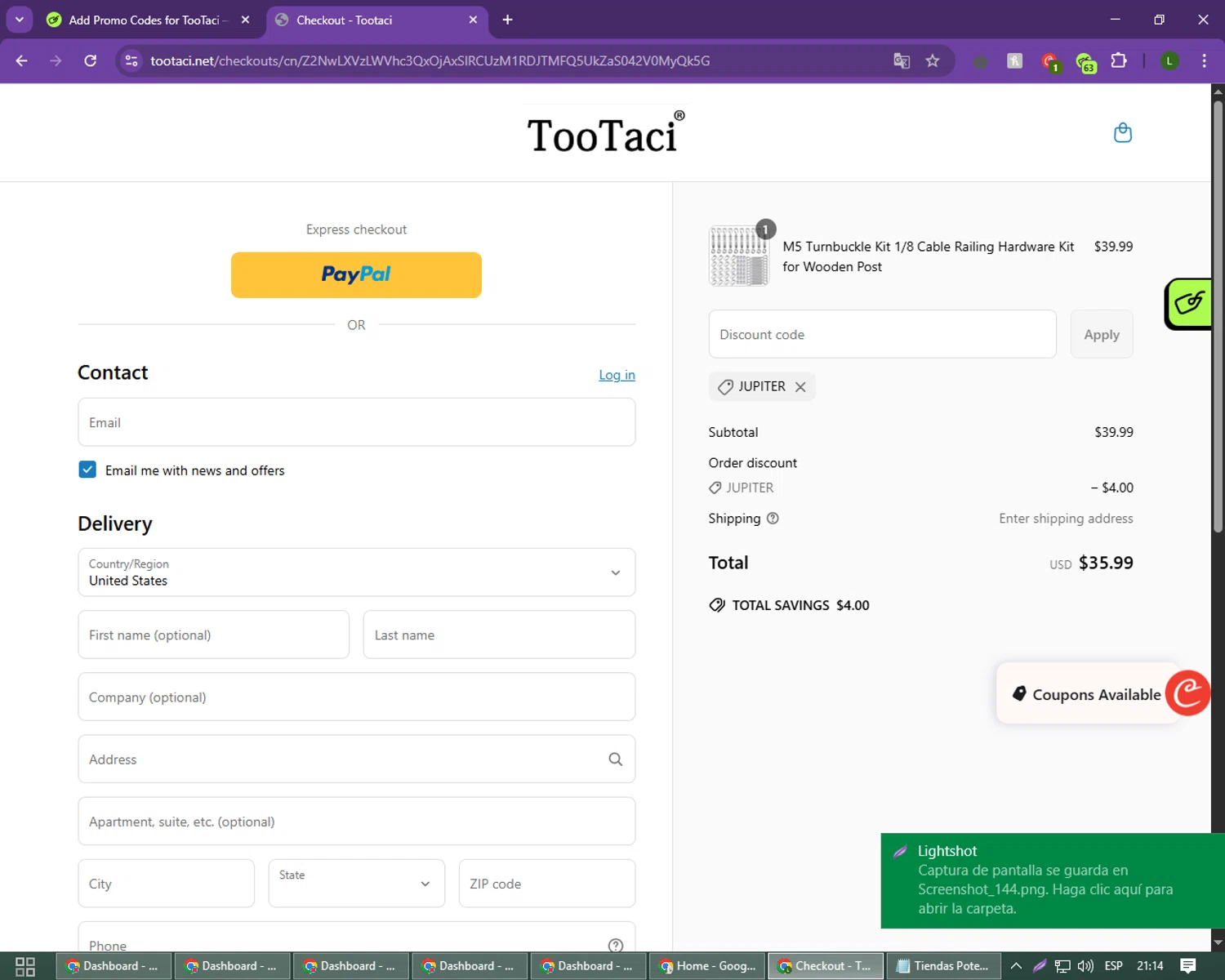Click the taskbar clock showing 21:14
Screen dimensions: 1225x980
pyautogui.click(x=1150, y=966)
